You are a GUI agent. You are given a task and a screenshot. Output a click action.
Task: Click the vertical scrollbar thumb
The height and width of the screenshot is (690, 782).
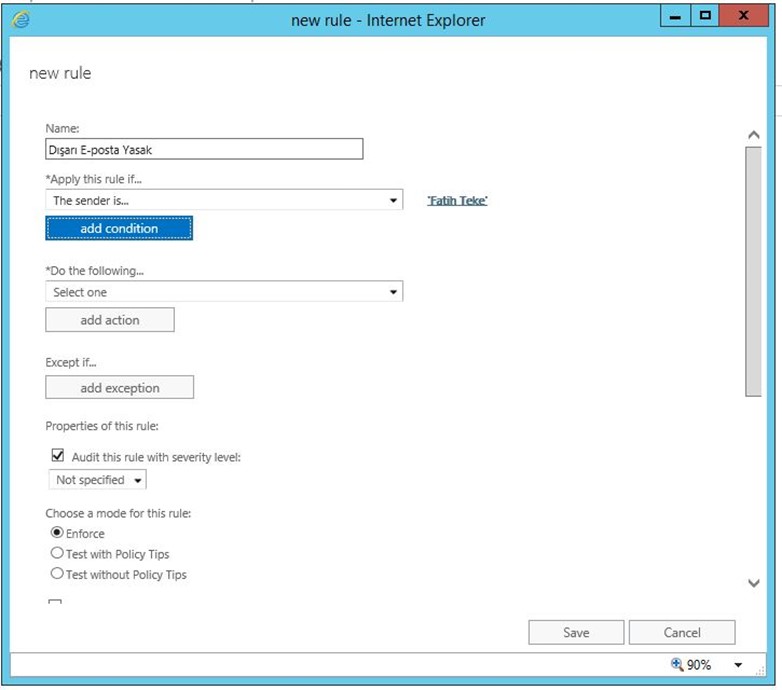(754, 270)
